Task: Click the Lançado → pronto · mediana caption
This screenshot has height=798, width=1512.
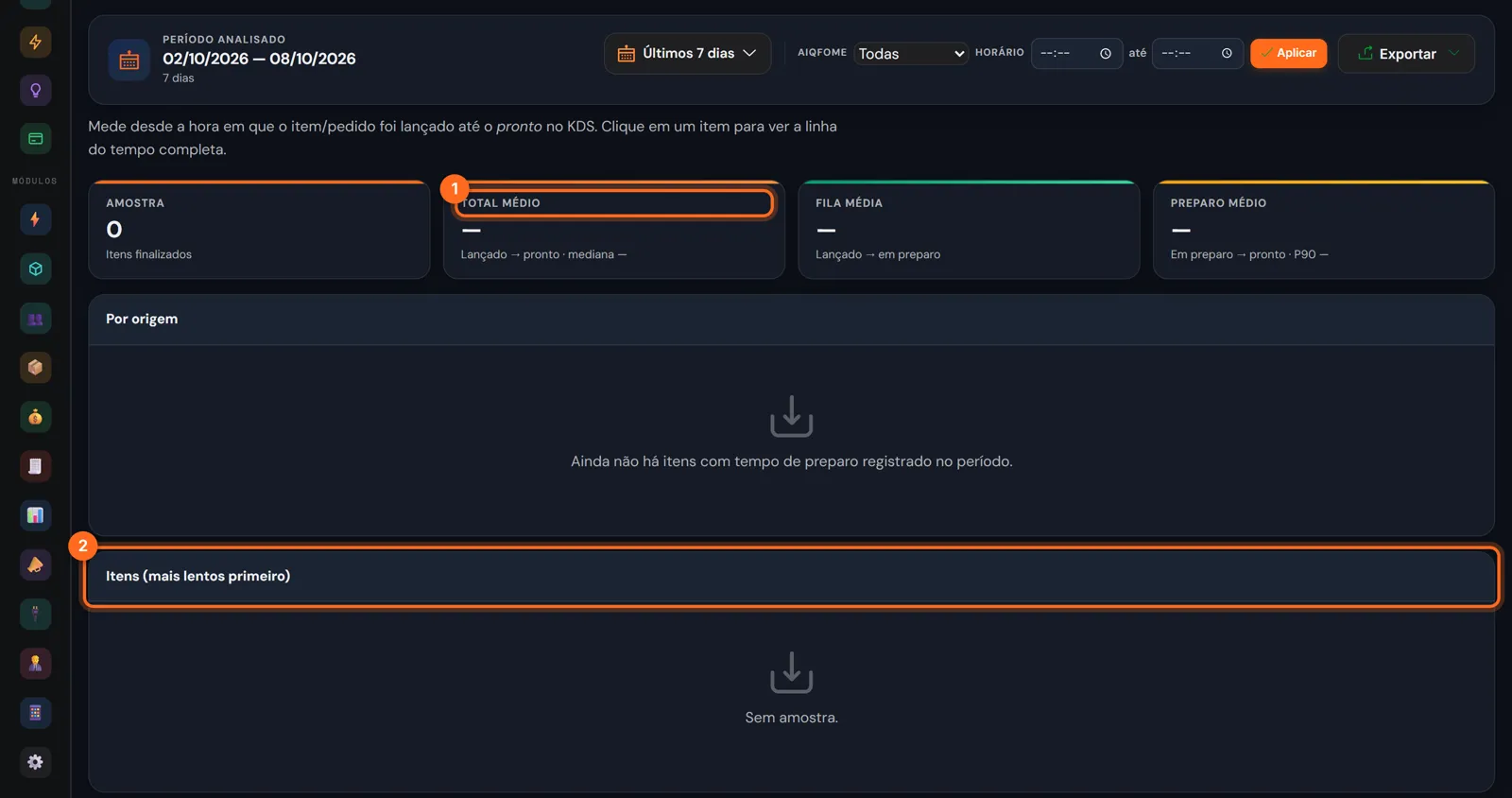Action: pyautogui.click(x=543, y=254)
